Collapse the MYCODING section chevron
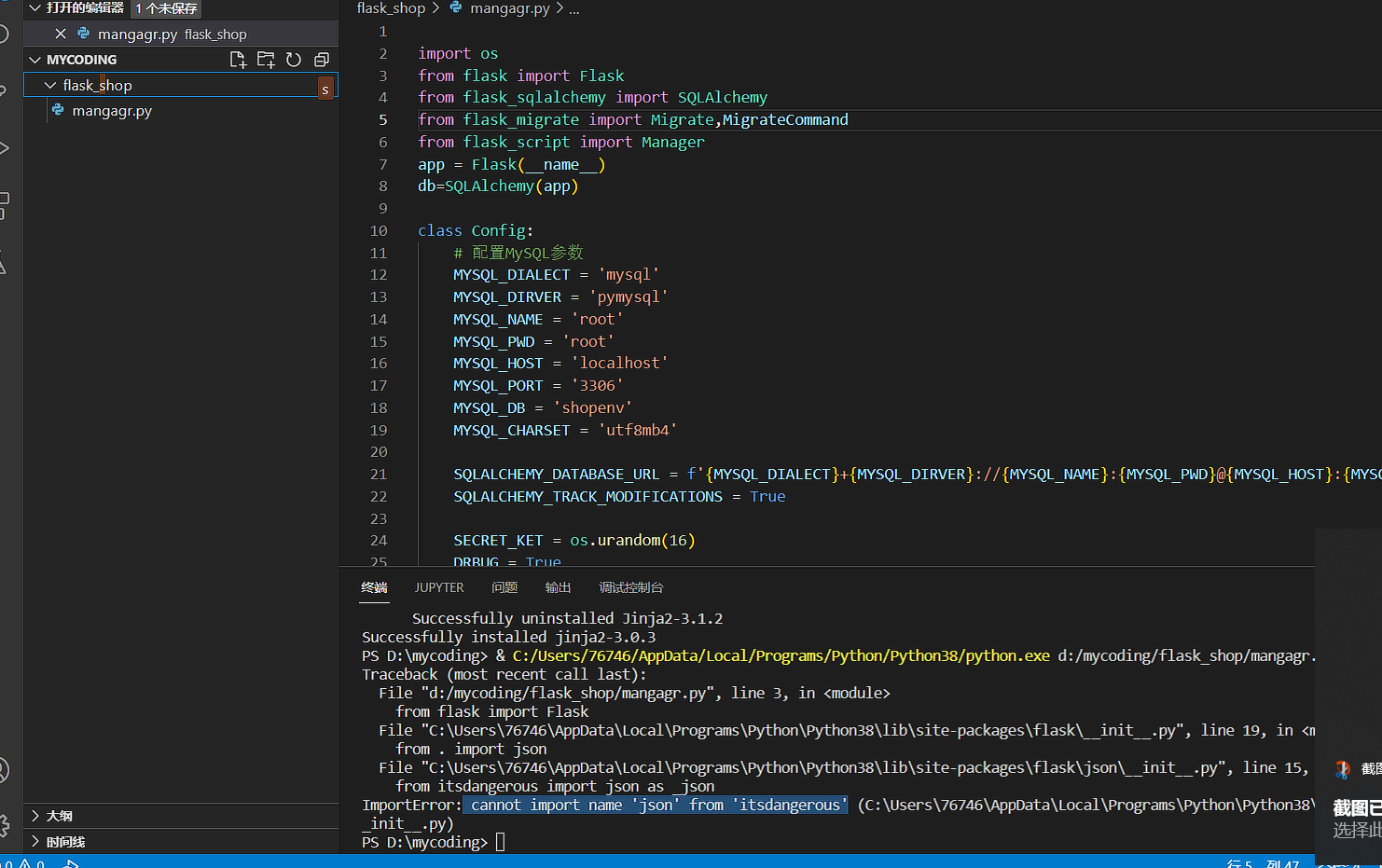The height and width of the screenshot is (868, 1382). click(35, 60)
